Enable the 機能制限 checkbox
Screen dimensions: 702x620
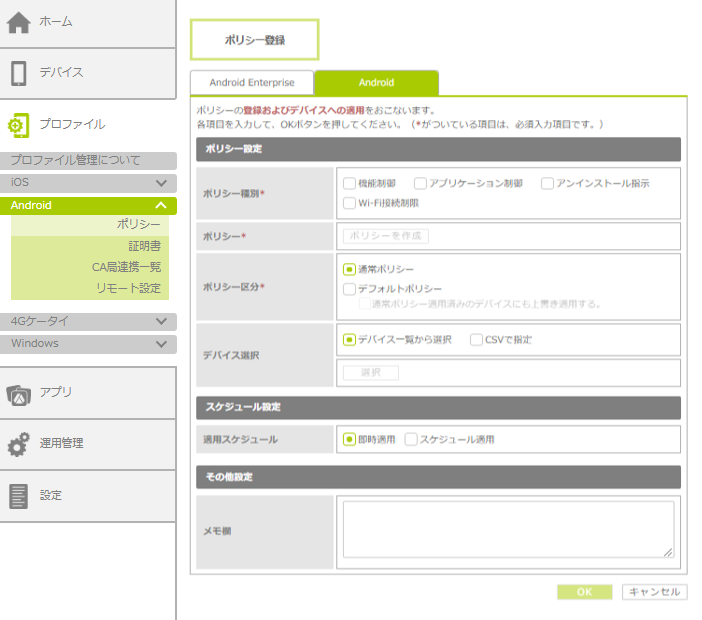[349, 184]
